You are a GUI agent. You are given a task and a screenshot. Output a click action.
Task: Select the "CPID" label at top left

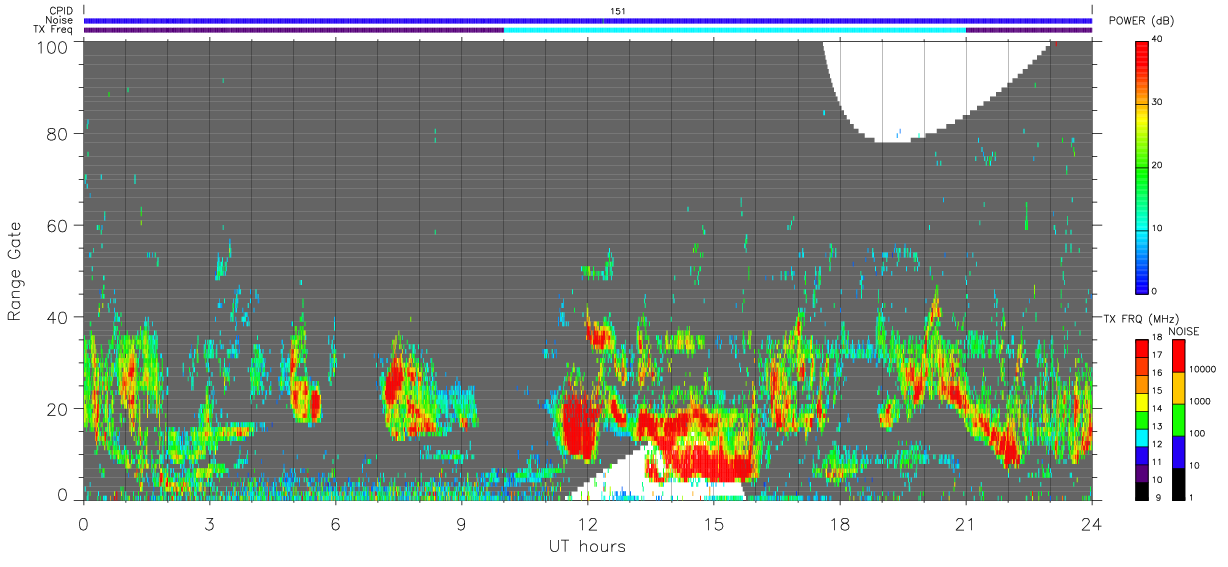(x=62, y=11)
